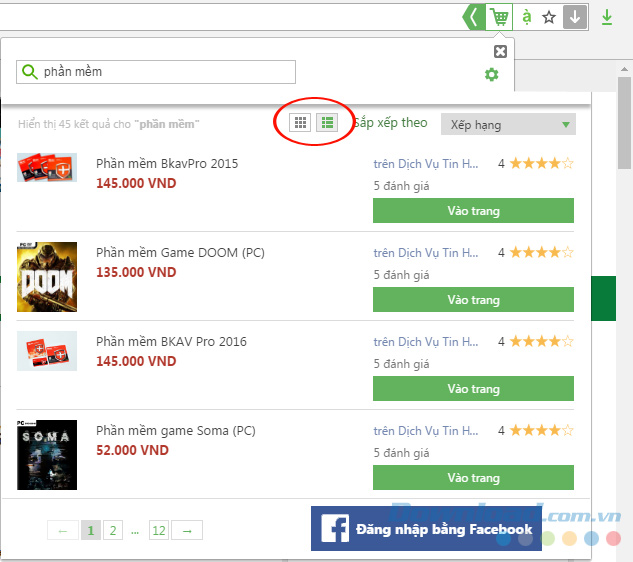
Task: Click the browser vertical scrollbar thumb
Action: point(625,124)
